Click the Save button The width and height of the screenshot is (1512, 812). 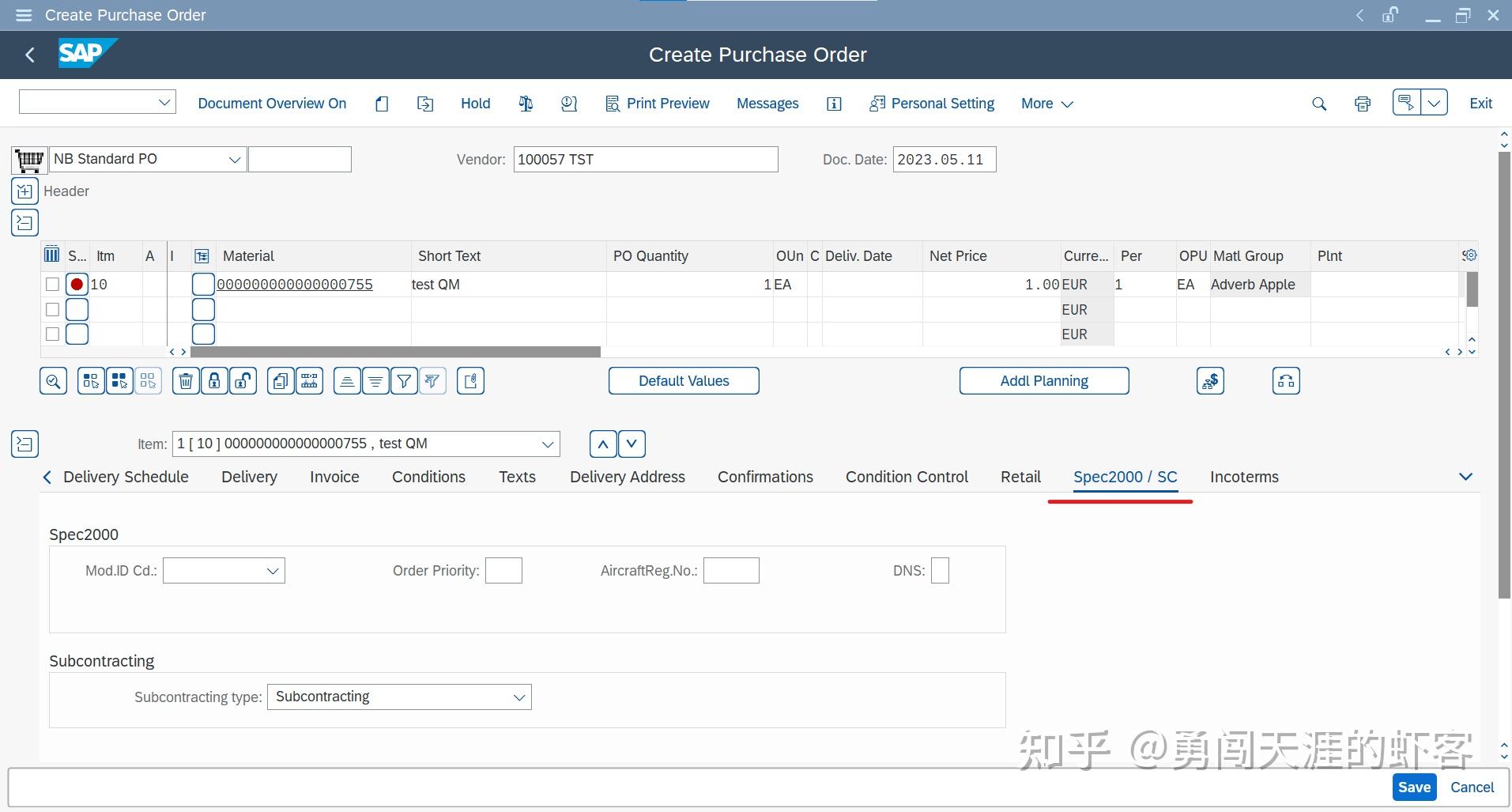tap(1413, 787)
